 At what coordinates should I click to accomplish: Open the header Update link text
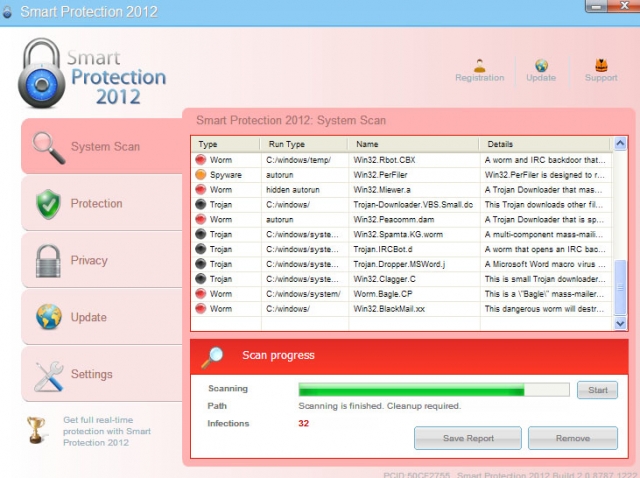[x=541, y=78]
